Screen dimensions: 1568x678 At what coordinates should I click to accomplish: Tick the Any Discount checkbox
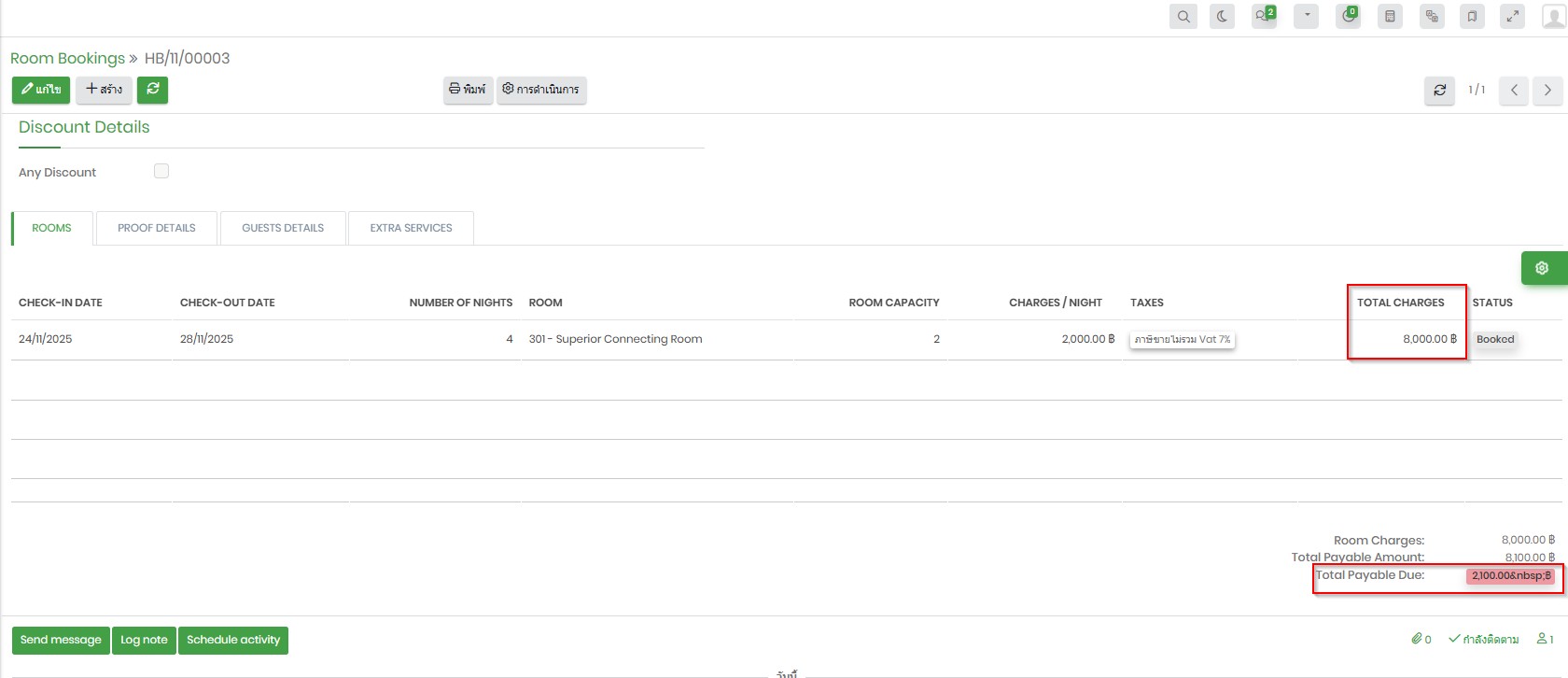[161, 171]
